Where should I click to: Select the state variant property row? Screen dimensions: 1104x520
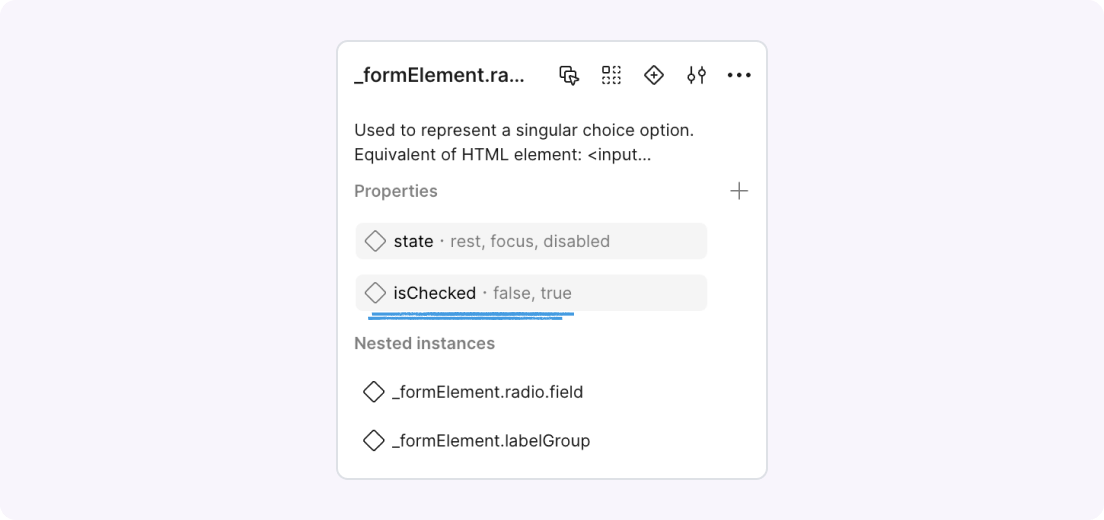click(531, 241)
